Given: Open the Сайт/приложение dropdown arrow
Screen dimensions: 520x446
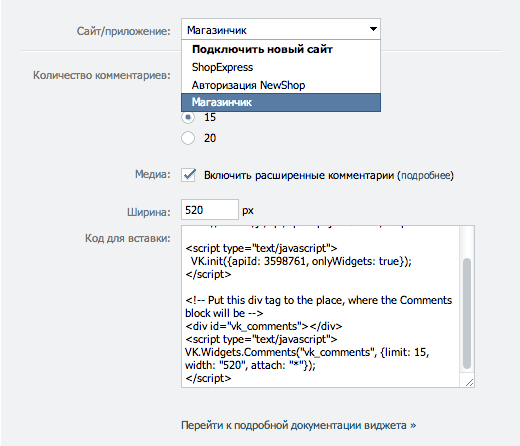Looking at the screenshot, I should click(373, 29).
